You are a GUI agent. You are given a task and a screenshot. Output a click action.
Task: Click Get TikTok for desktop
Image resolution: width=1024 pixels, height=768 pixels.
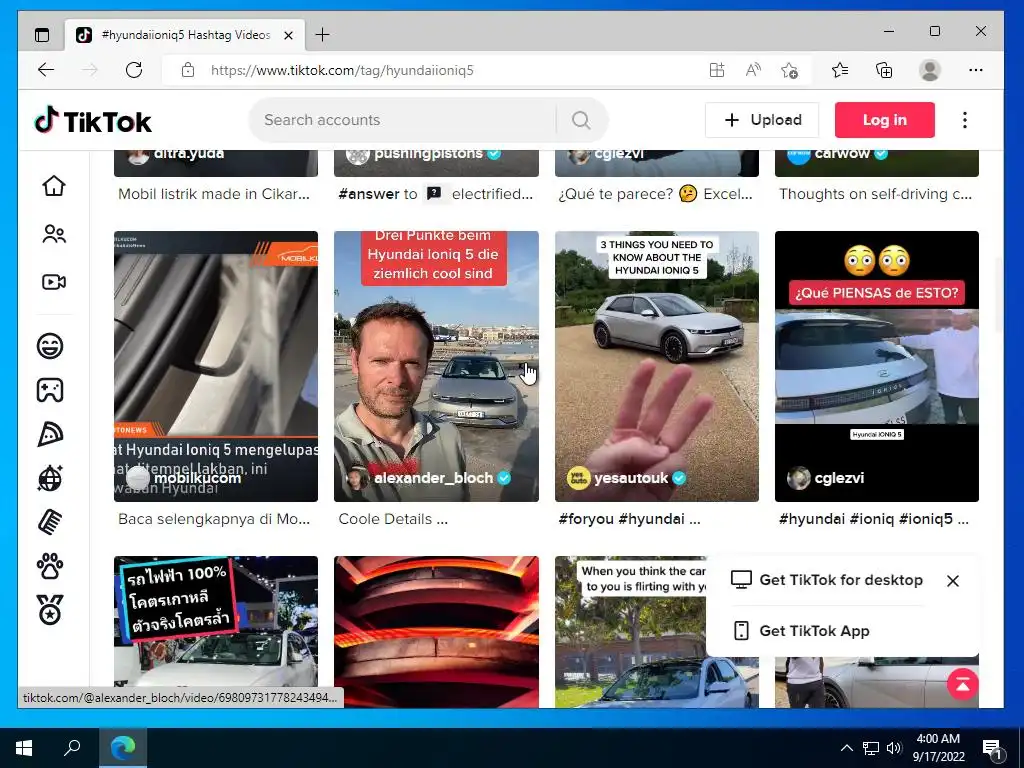[827, 580]
